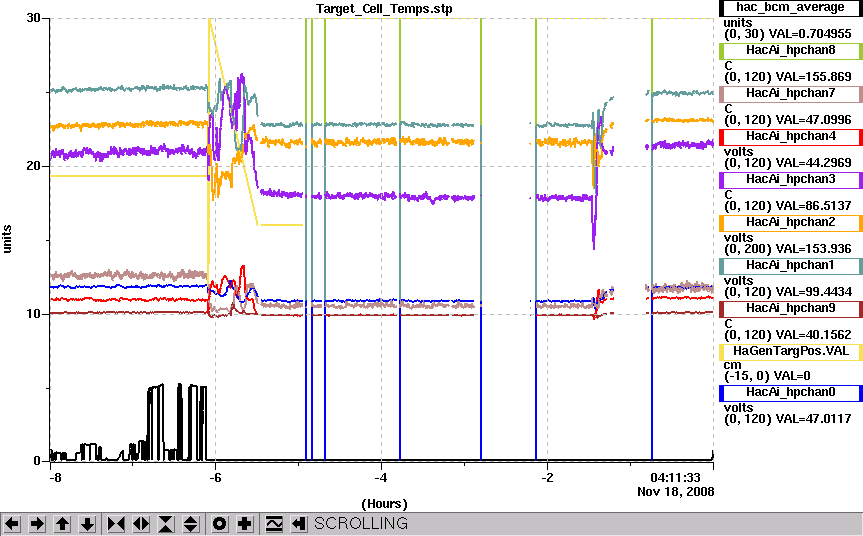Viewport: 863px width, 536px height.
Task: Zoom in vertically using the hourglass icon
Action: [166, 523]
